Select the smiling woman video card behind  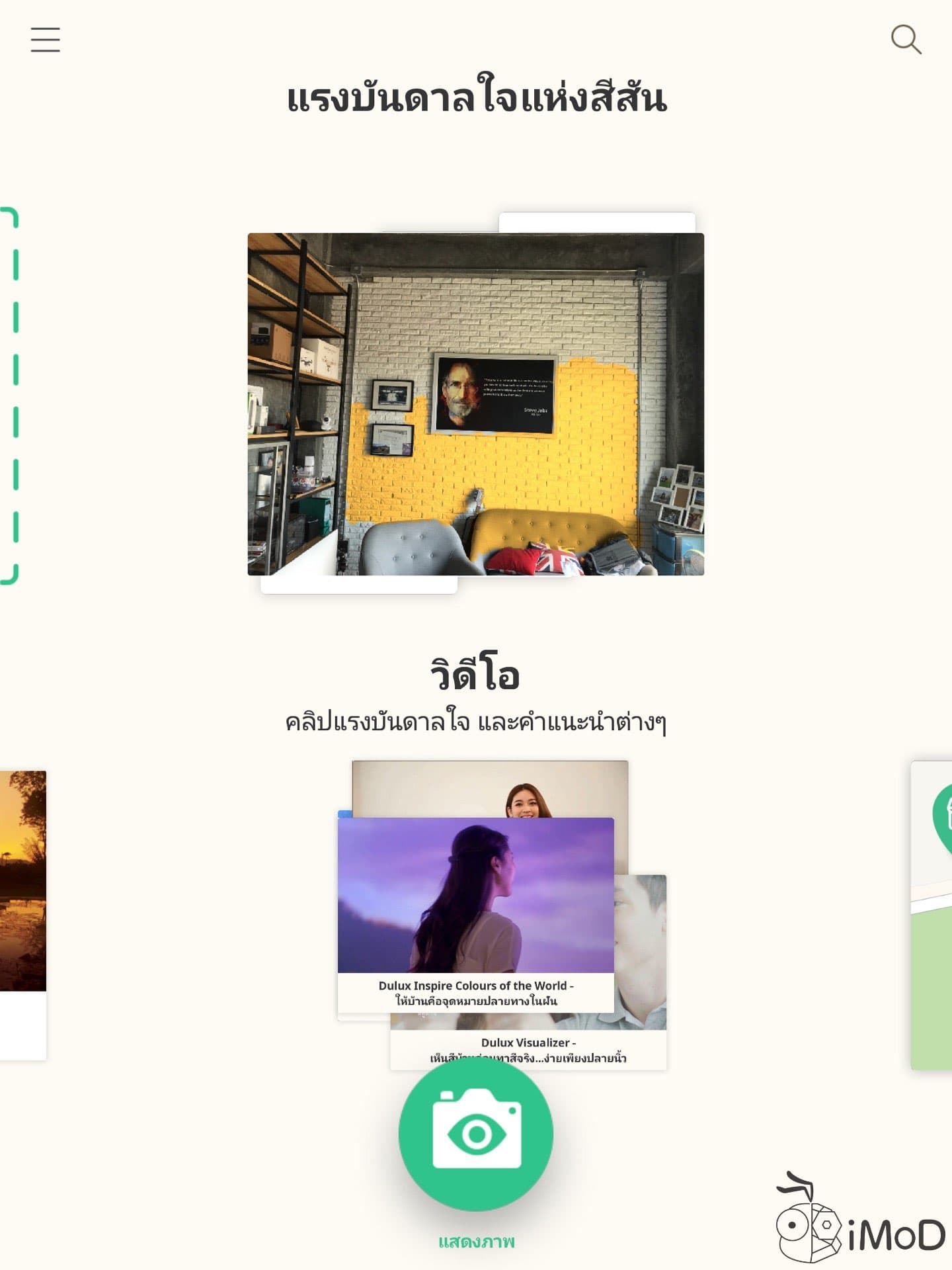coord(490,789)
